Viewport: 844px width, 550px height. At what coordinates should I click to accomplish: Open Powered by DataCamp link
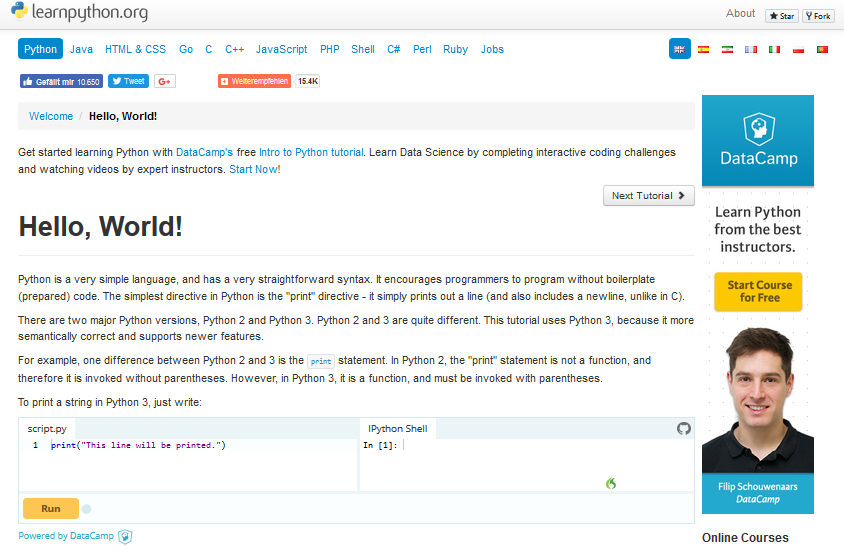66,536
